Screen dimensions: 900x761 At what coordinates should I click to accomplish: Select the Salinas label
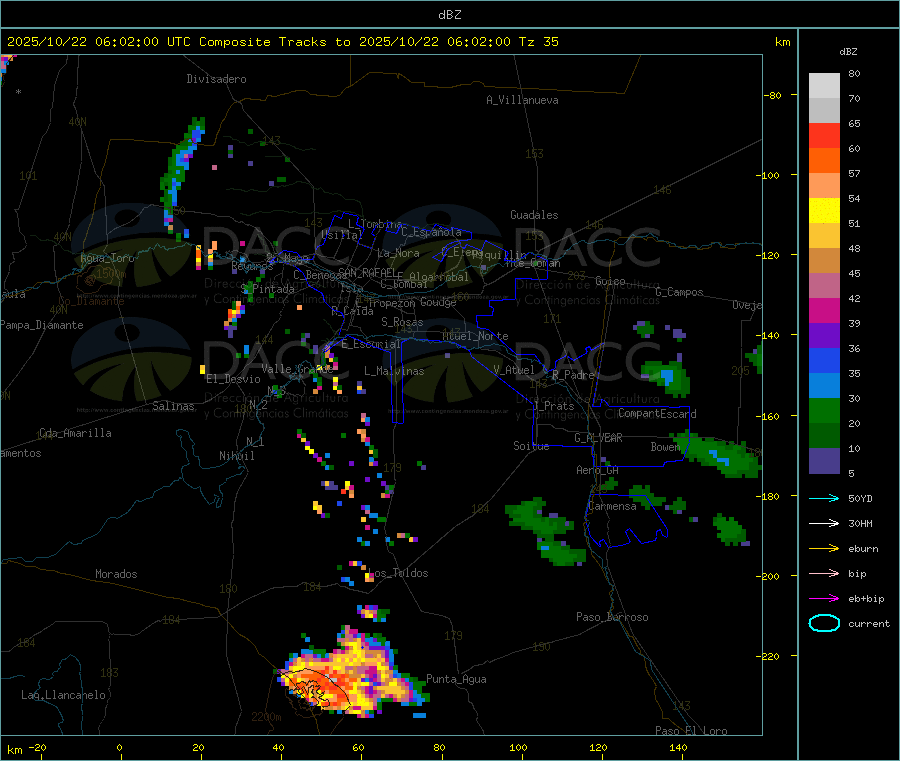pyautogui.click(x=173, y=406)
